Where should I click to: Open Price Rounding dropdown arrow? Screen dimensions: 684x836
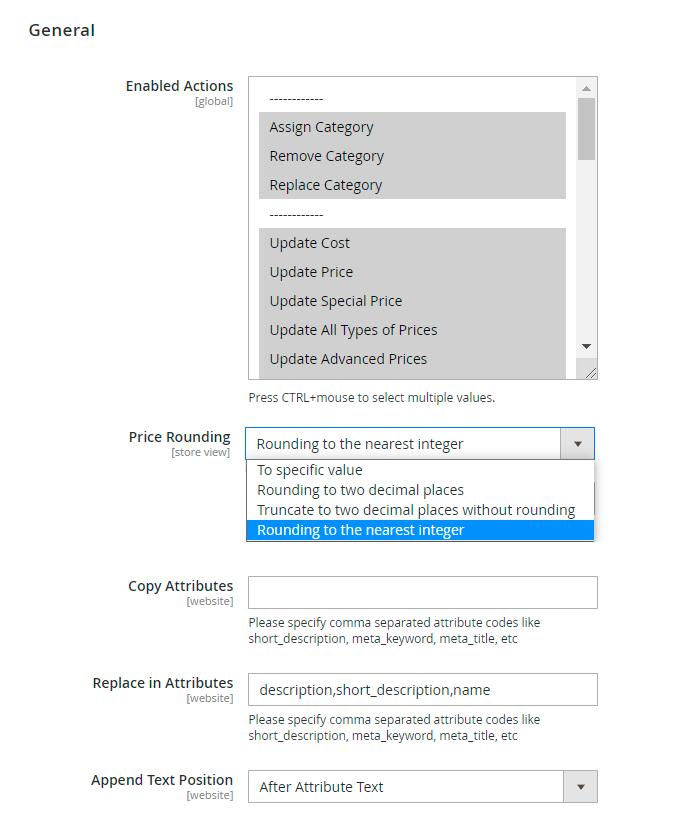[577, 444]
